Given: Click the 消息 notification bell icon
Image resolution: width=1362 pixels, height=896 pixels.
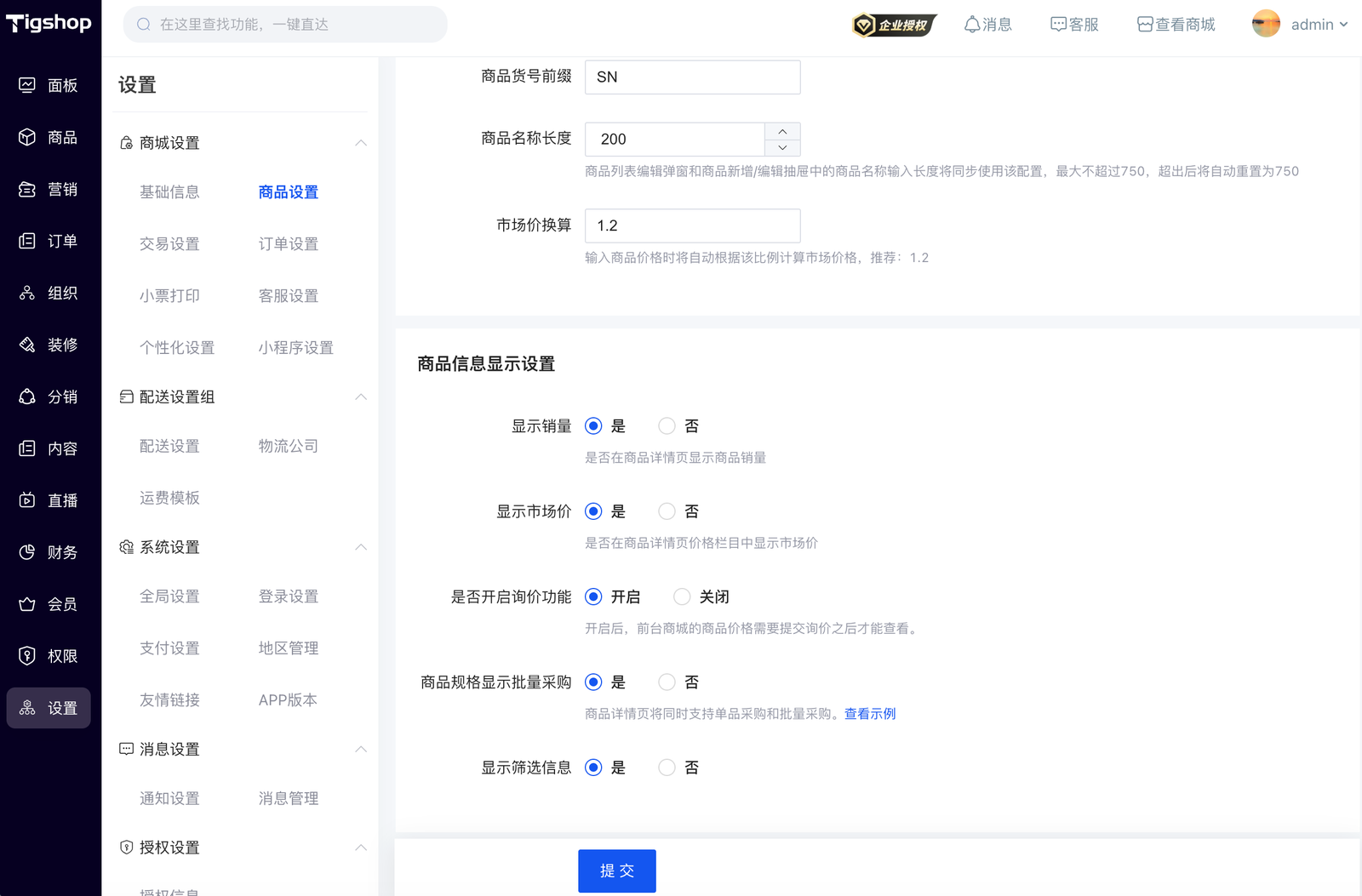Looking at the screenshot, I should (x=972, y=25).
